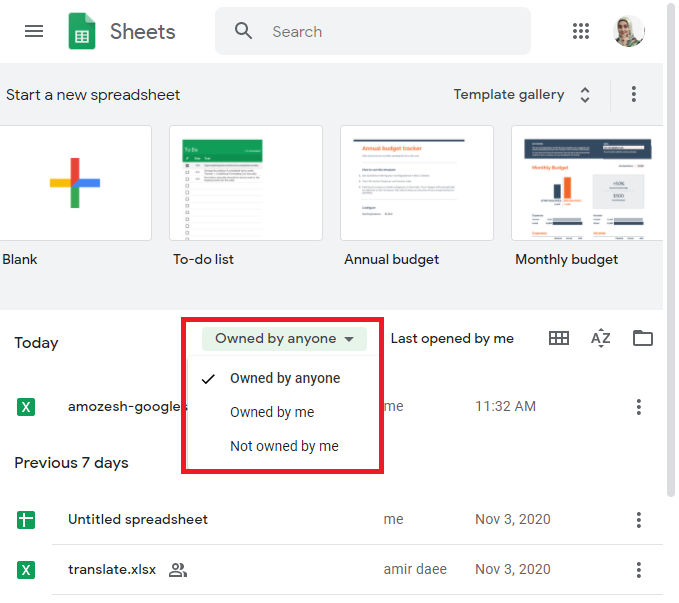
Task: Select Owned by anyone menu option
Action: 283,378
